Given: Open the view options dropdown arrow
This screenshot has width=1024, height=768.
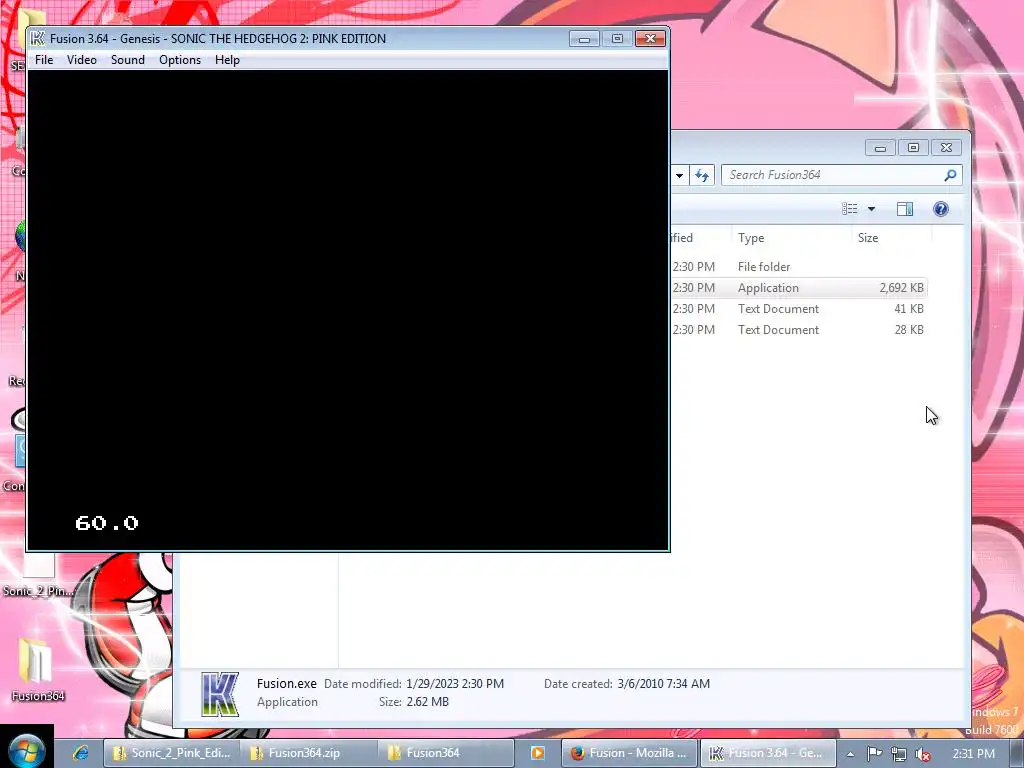Looking at the screenshot, I should point(871,209).
